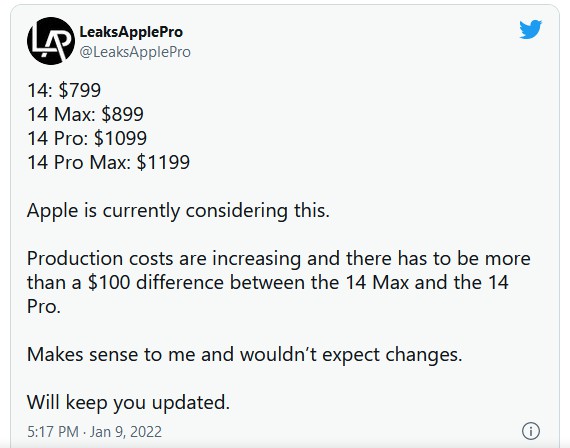Click the '14: $799' price line
The width and height of the screenshot is (570, 448).
(x=64, y=90)
